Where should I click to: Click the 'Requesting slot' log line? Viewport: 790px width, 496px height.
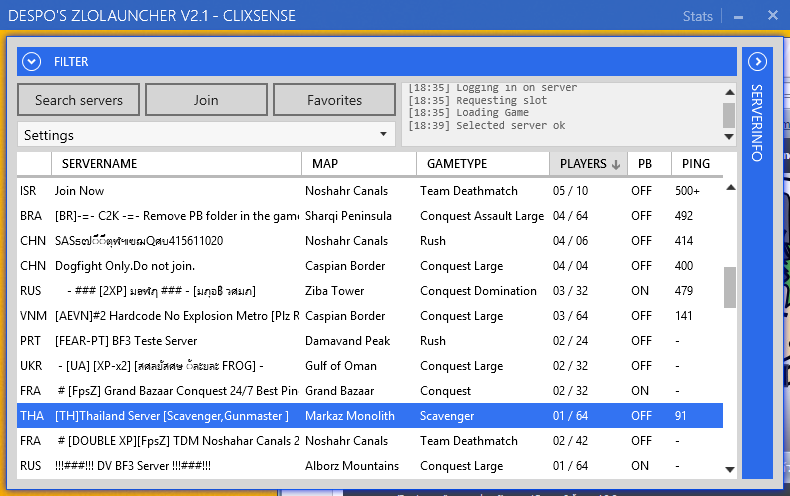click(477, 100)
